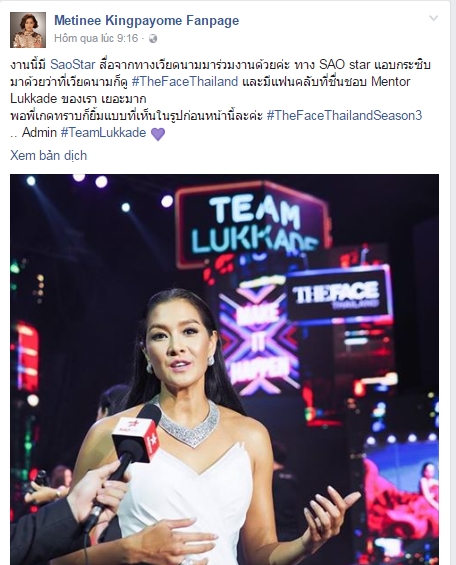456x565 pixels.
Task: Open the #TheFaceThailand hashtag
Action: pos(185,81)
